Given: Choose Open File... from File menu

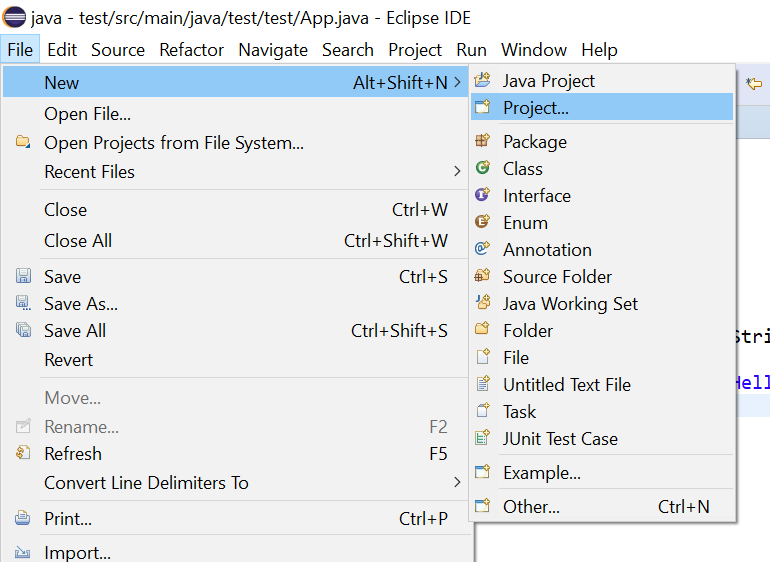Looking at the screenshot, I should (236, 114).
